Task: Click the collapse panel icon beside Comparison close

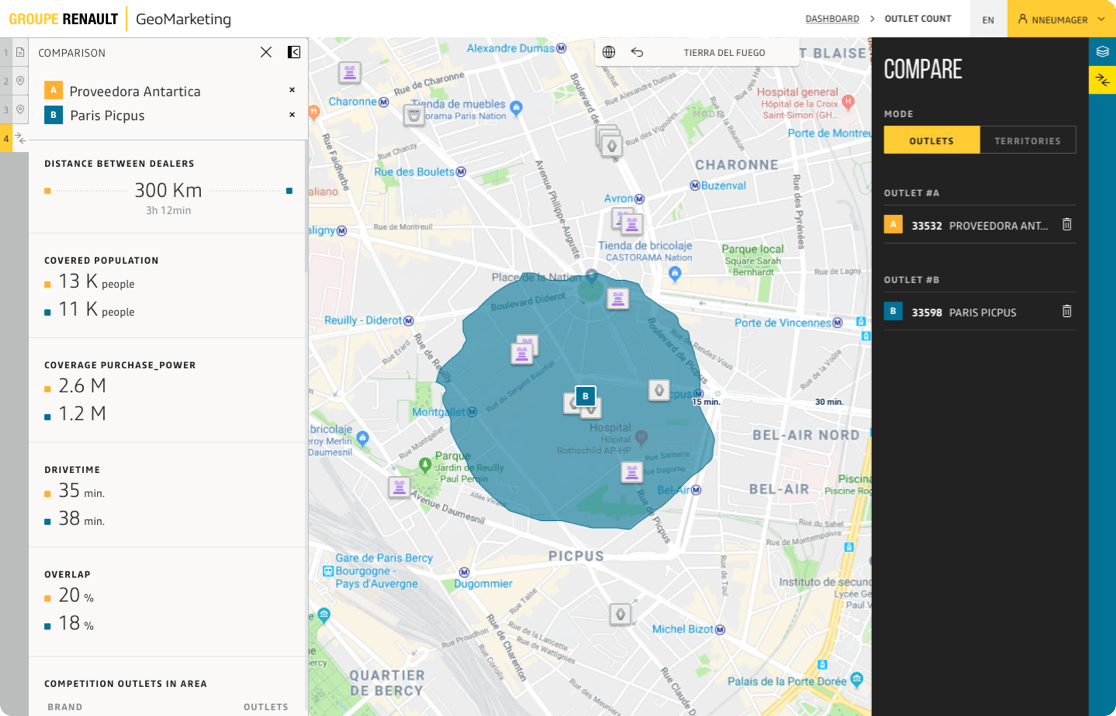Action: coord(292,52)
